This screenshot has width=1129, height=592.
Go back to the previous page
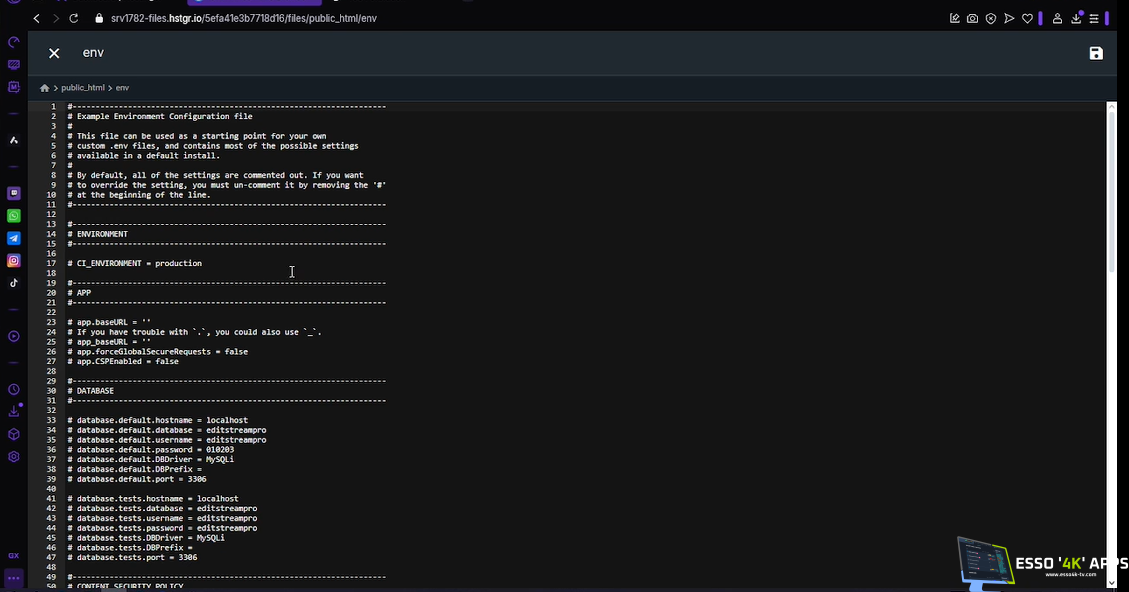[x=37, y=18]
